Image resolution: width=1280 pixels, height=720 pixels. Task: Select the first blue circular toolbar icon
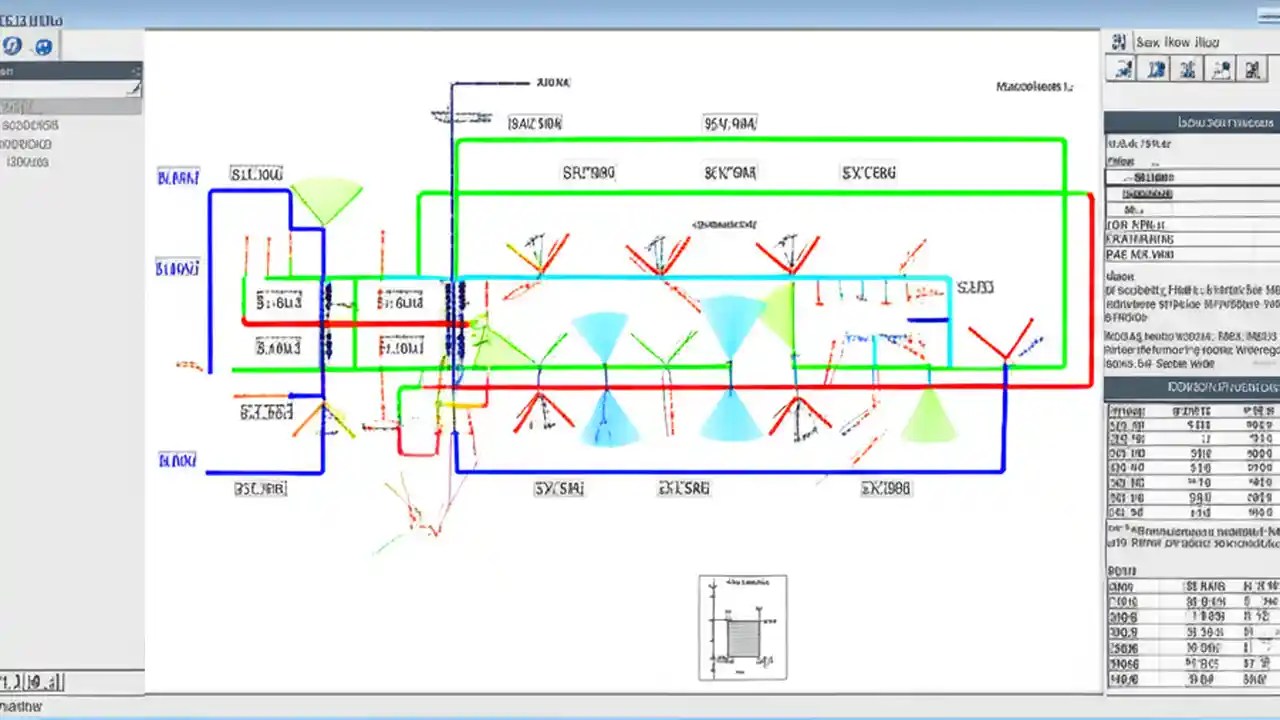tap(12, 45)
